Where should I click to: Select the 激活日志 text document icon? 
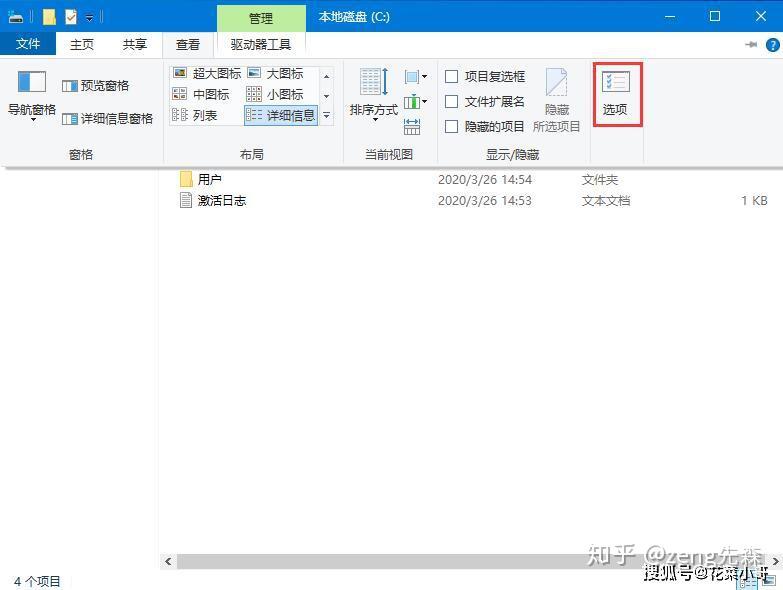186,200
